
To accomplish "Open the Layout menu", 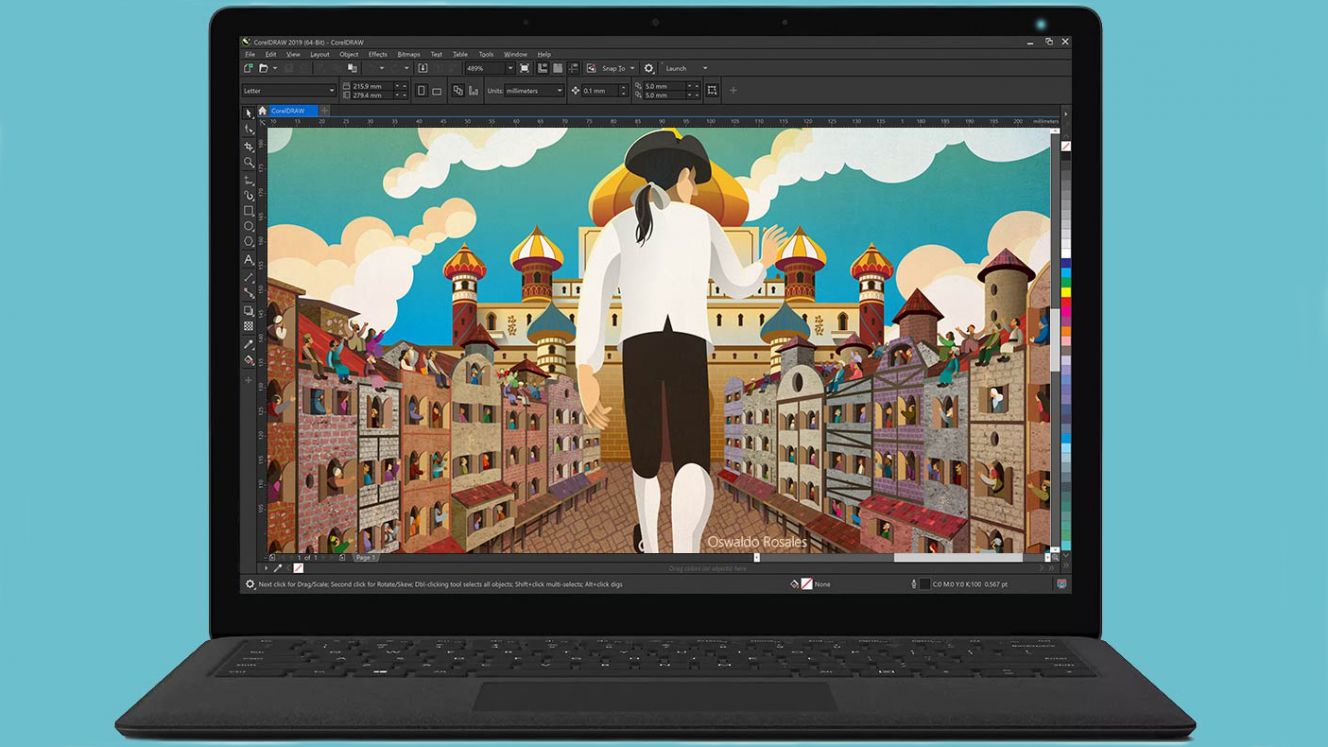I will pyautogui.click(x=319, y=54).
